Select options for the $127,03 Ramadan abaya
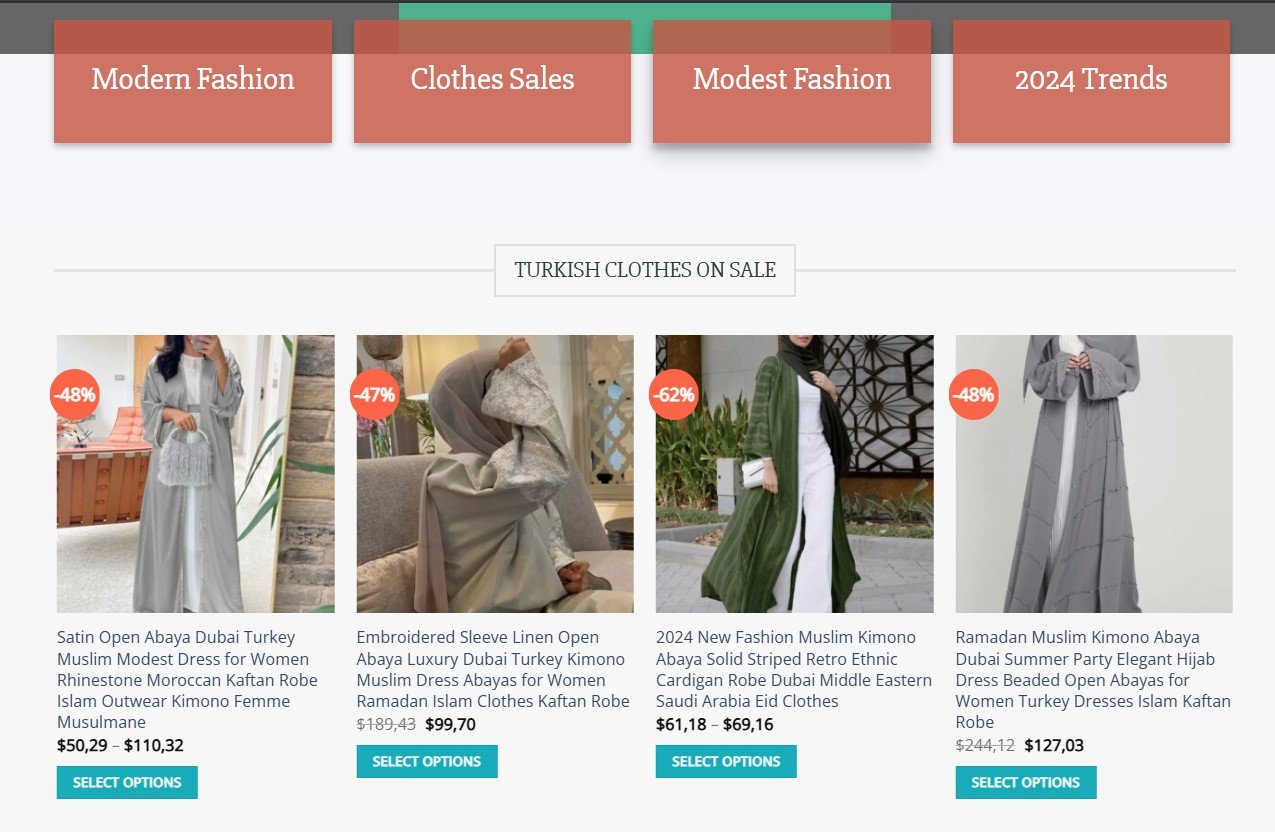 click(x=1026, y=782)
